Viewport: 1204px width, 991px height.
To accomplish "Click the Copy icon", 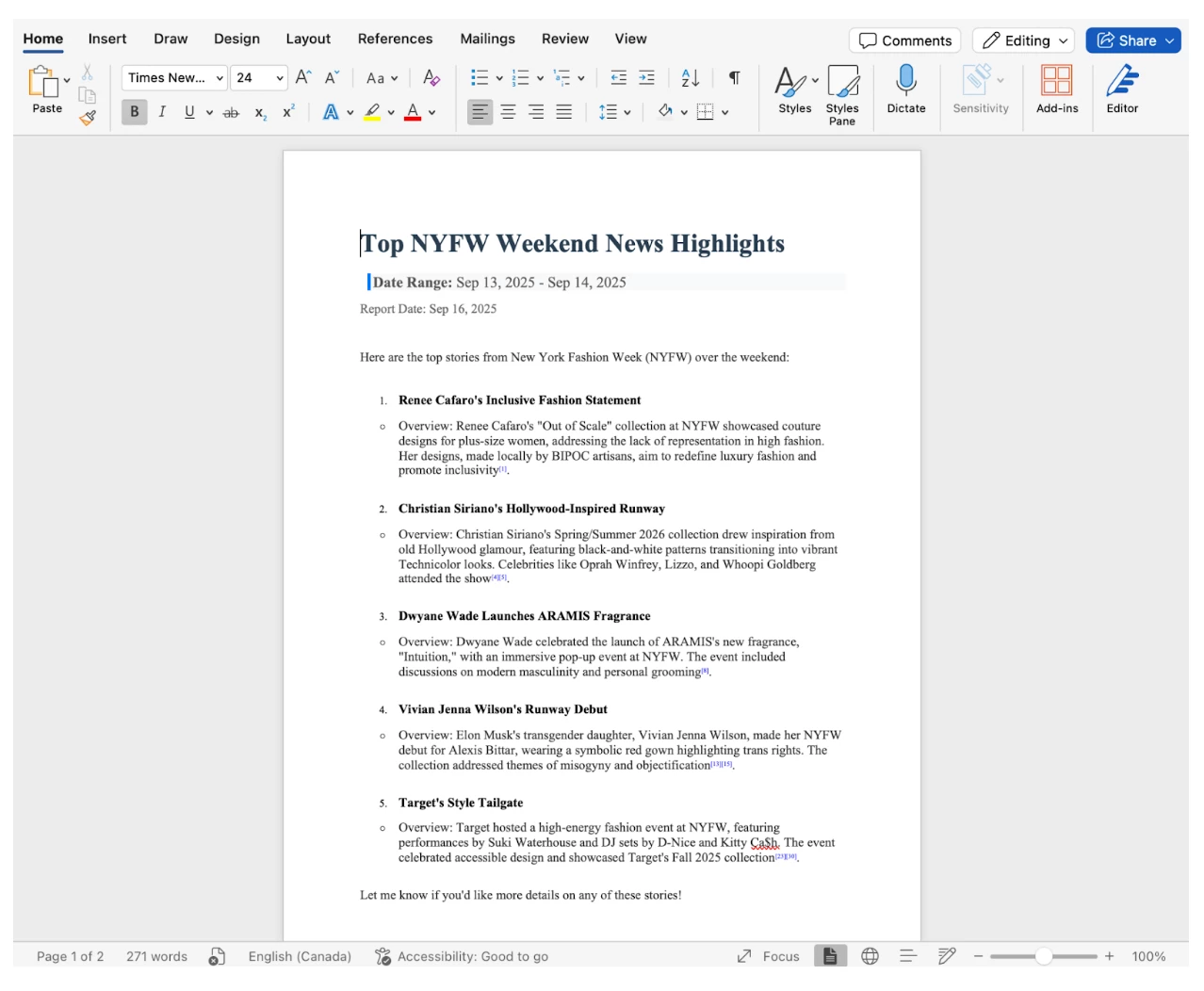I will tap(87, 95).
